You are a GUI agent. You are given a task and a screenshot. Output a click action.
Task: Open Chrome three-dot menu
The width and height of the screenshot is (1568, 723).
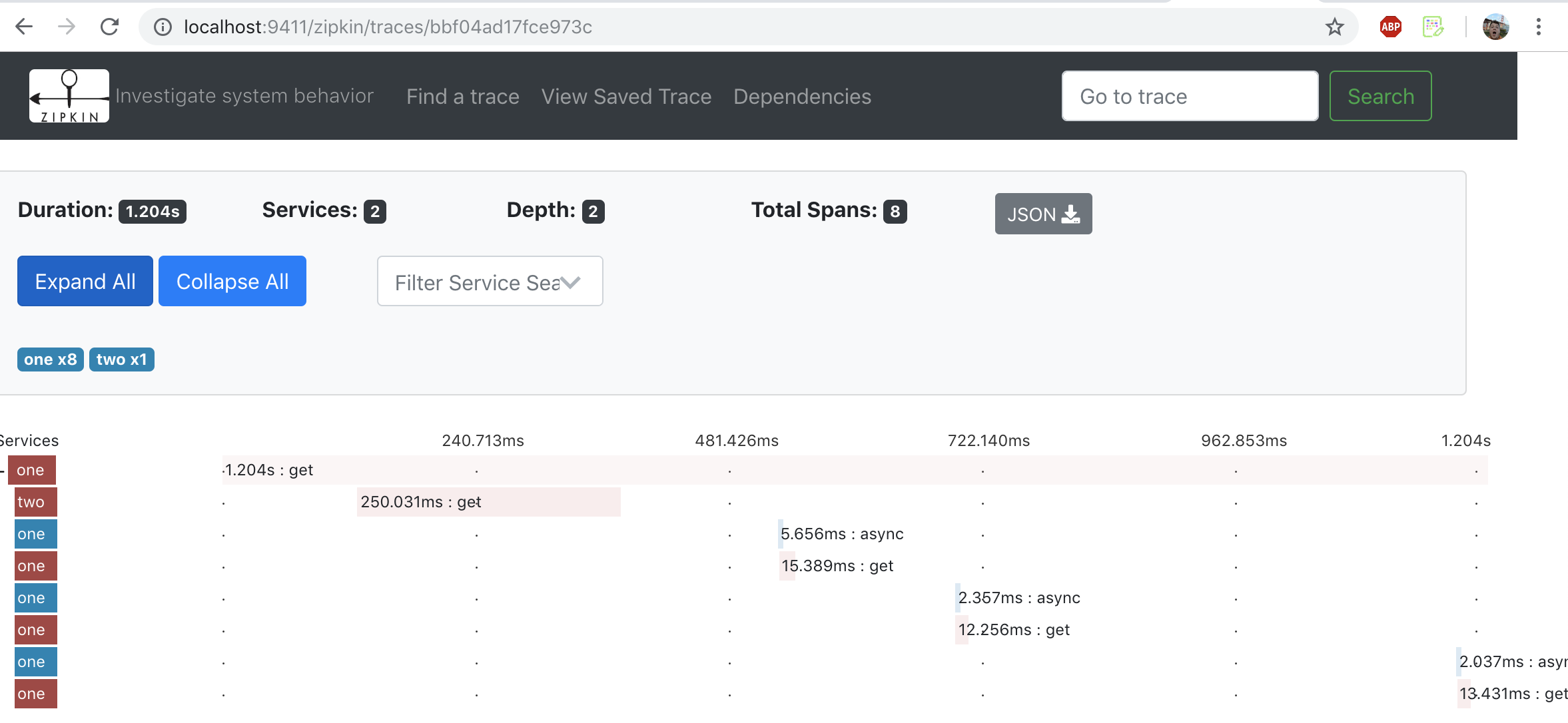pos(1538,27)
